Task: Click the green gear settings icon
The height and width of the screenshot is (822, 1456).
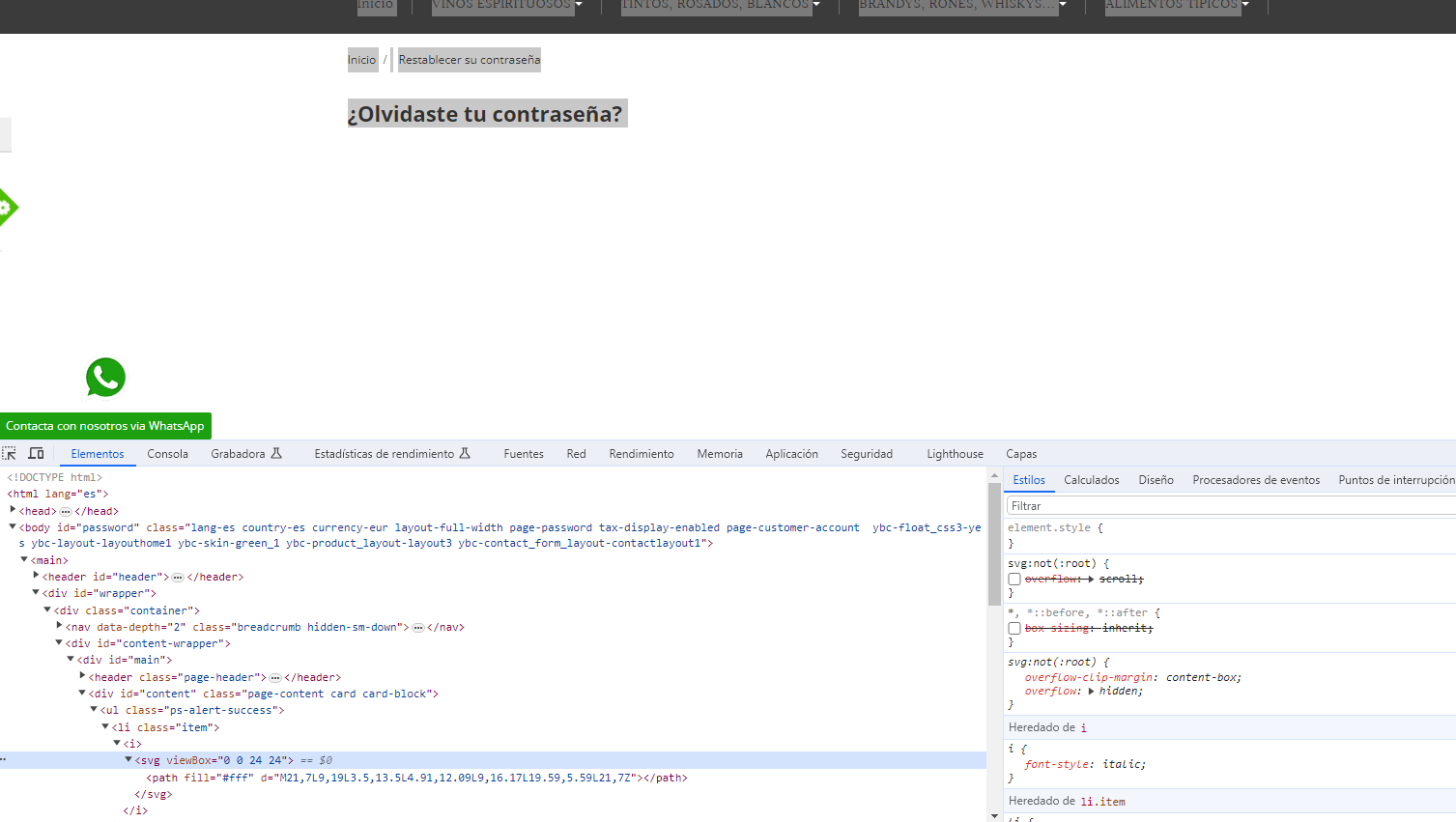Action: tap(7, 207)
